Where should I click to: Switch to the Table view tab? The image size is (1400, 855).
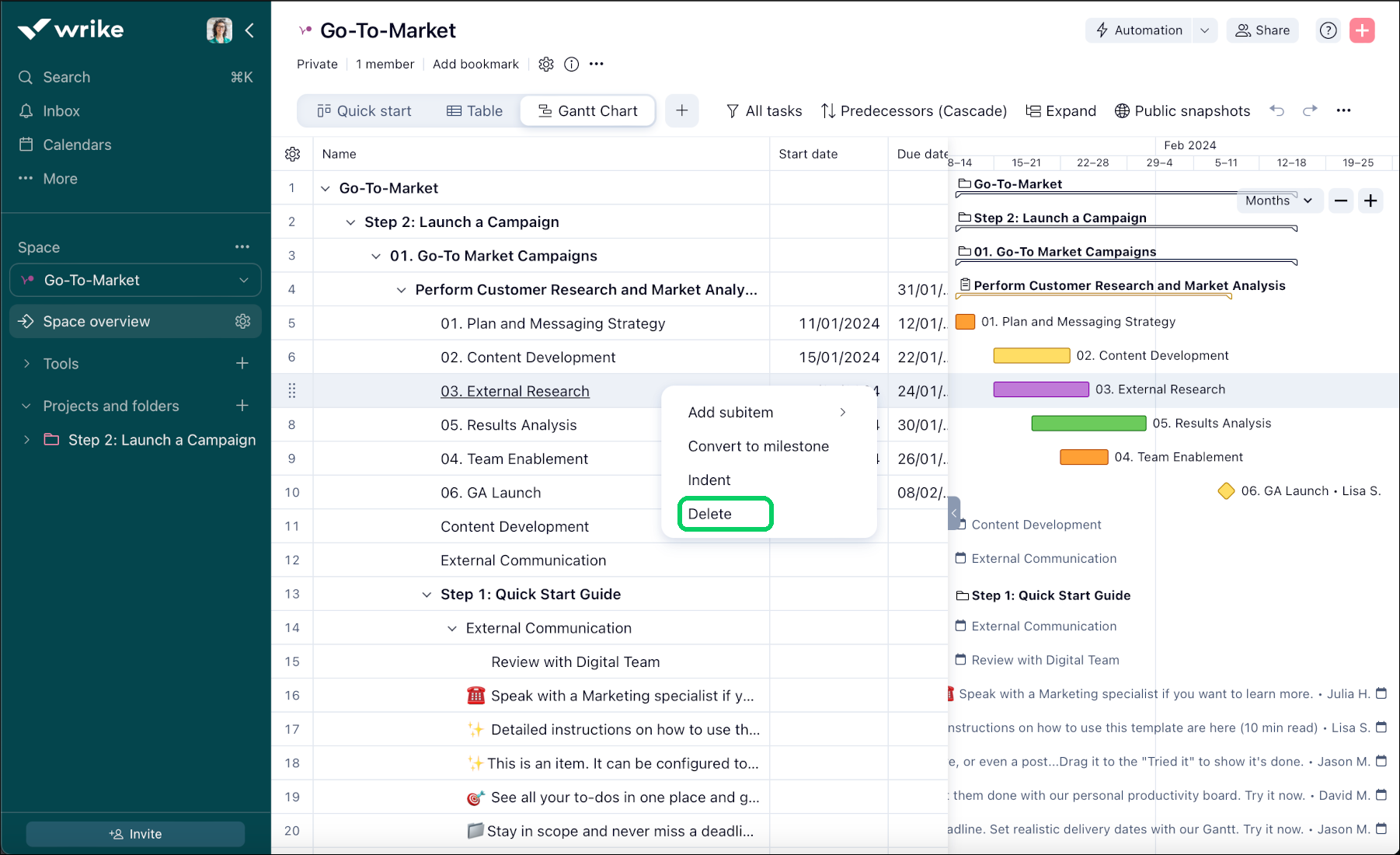(475, 110)
